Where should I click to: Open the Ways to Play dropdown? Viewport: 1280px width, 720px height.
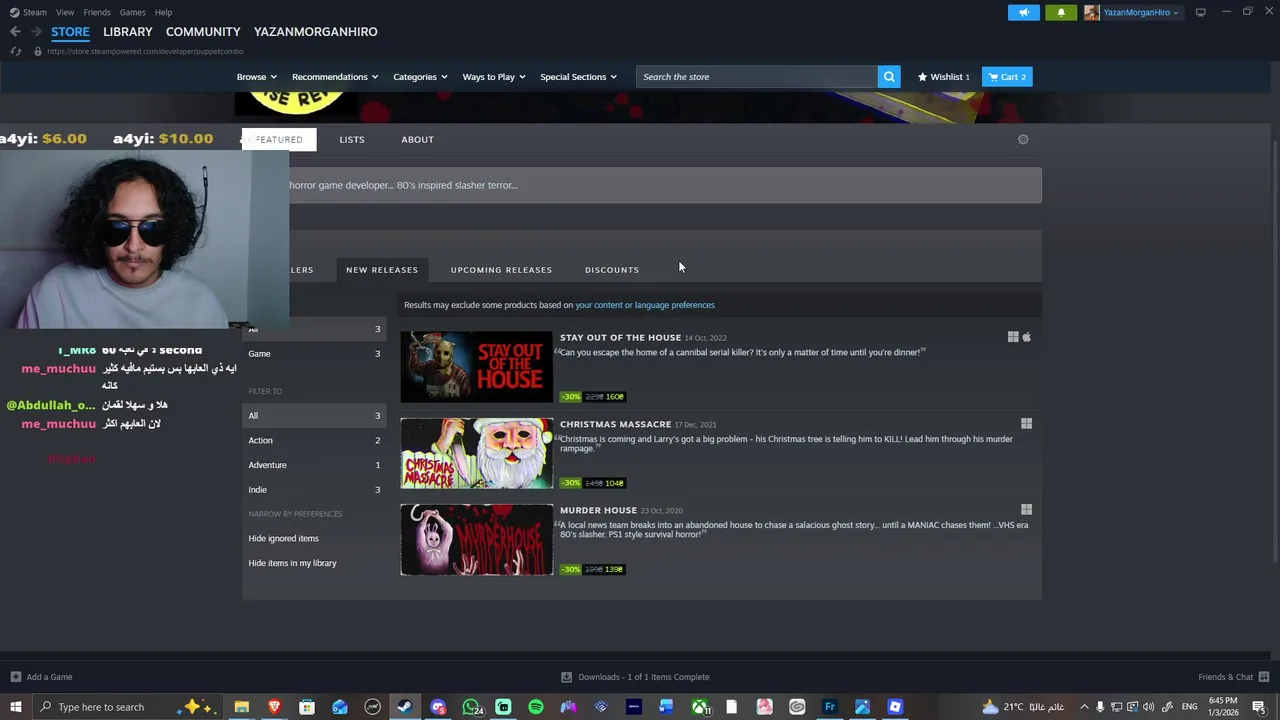pos(494,77)
